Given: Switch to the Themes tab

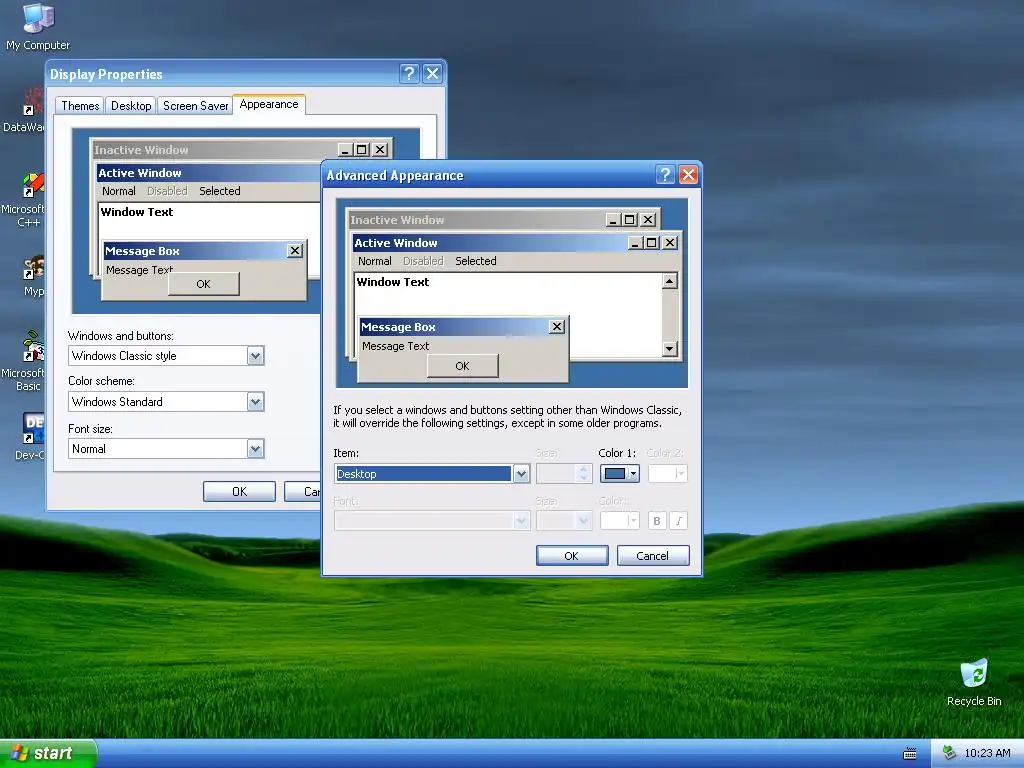Looking at the screenshot, I should pyautogui.click(x=80, y=106).
